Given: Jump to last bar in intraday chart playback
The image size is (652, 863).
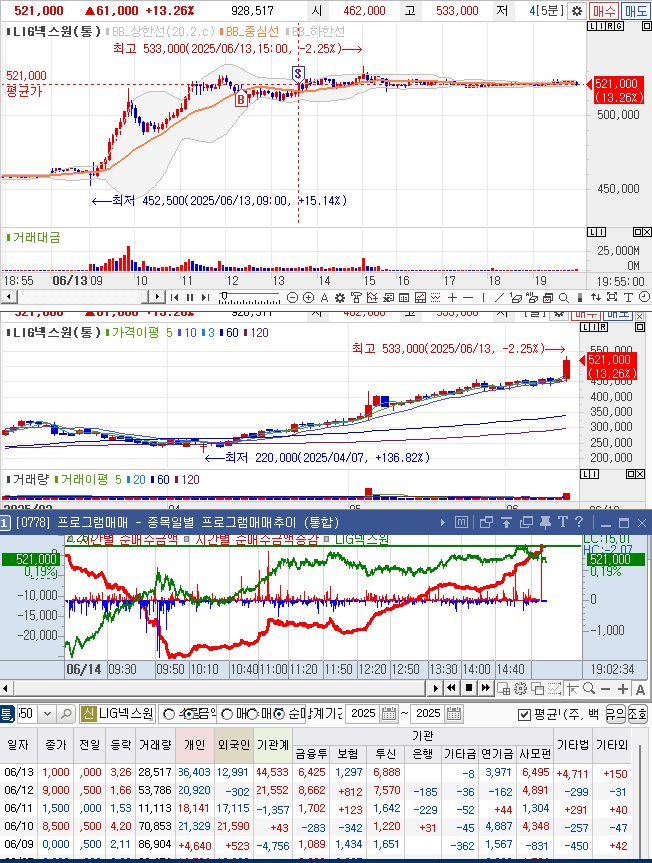Looking at the screenshot, I should [205, 298].
